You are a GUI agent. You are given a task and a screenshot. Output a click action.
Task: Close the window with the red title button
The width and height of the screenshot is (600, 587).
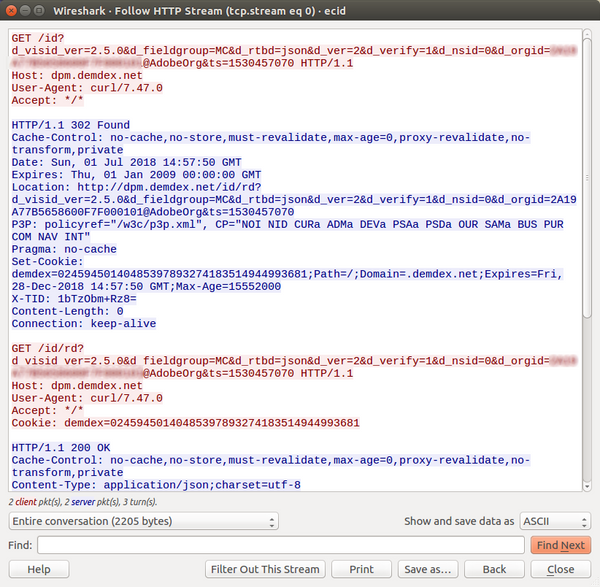coord(11,10)
